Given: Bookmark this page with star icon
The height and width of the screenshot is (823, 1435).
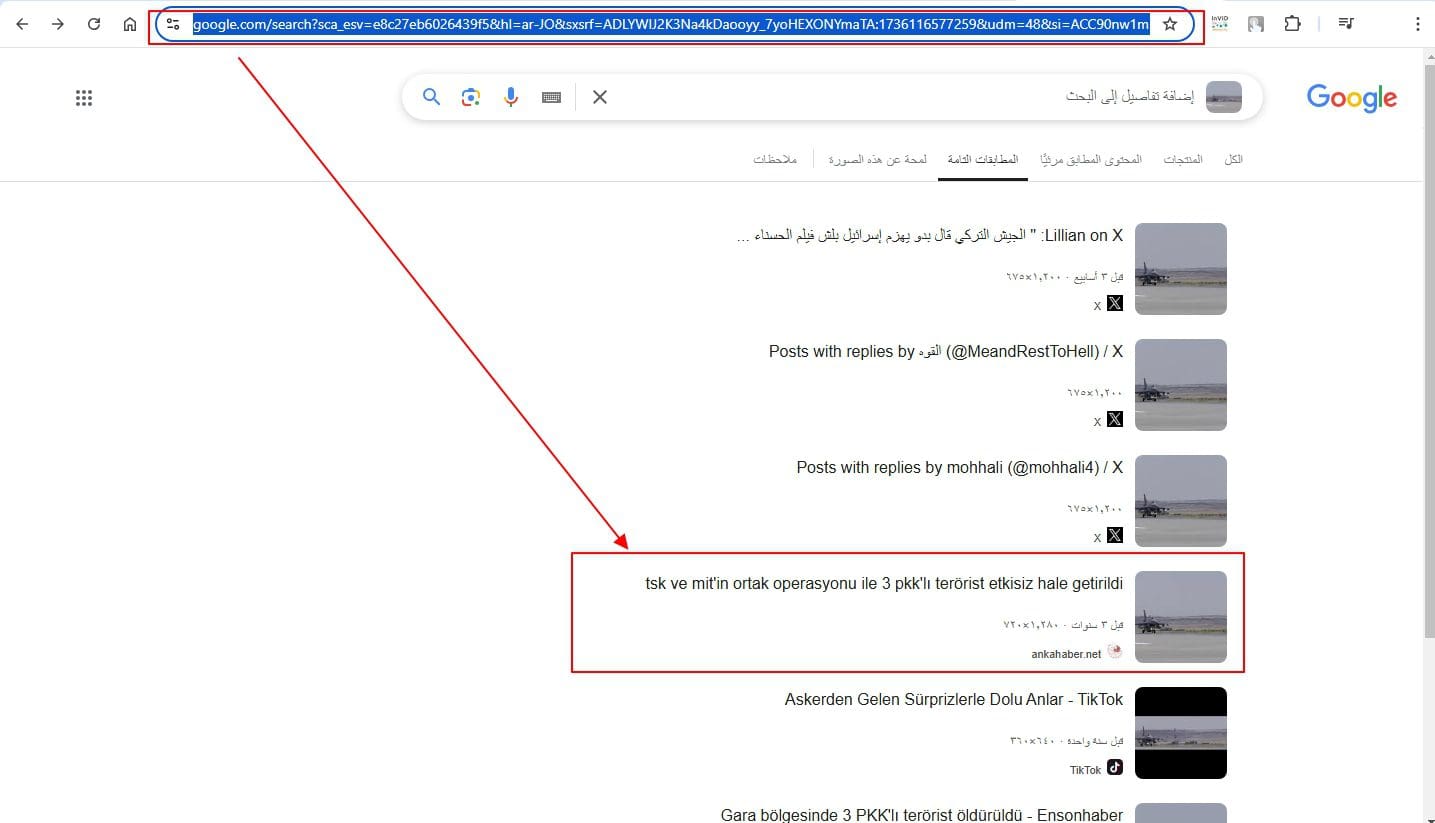Looking at the screenshot, I should [1170, 24].
